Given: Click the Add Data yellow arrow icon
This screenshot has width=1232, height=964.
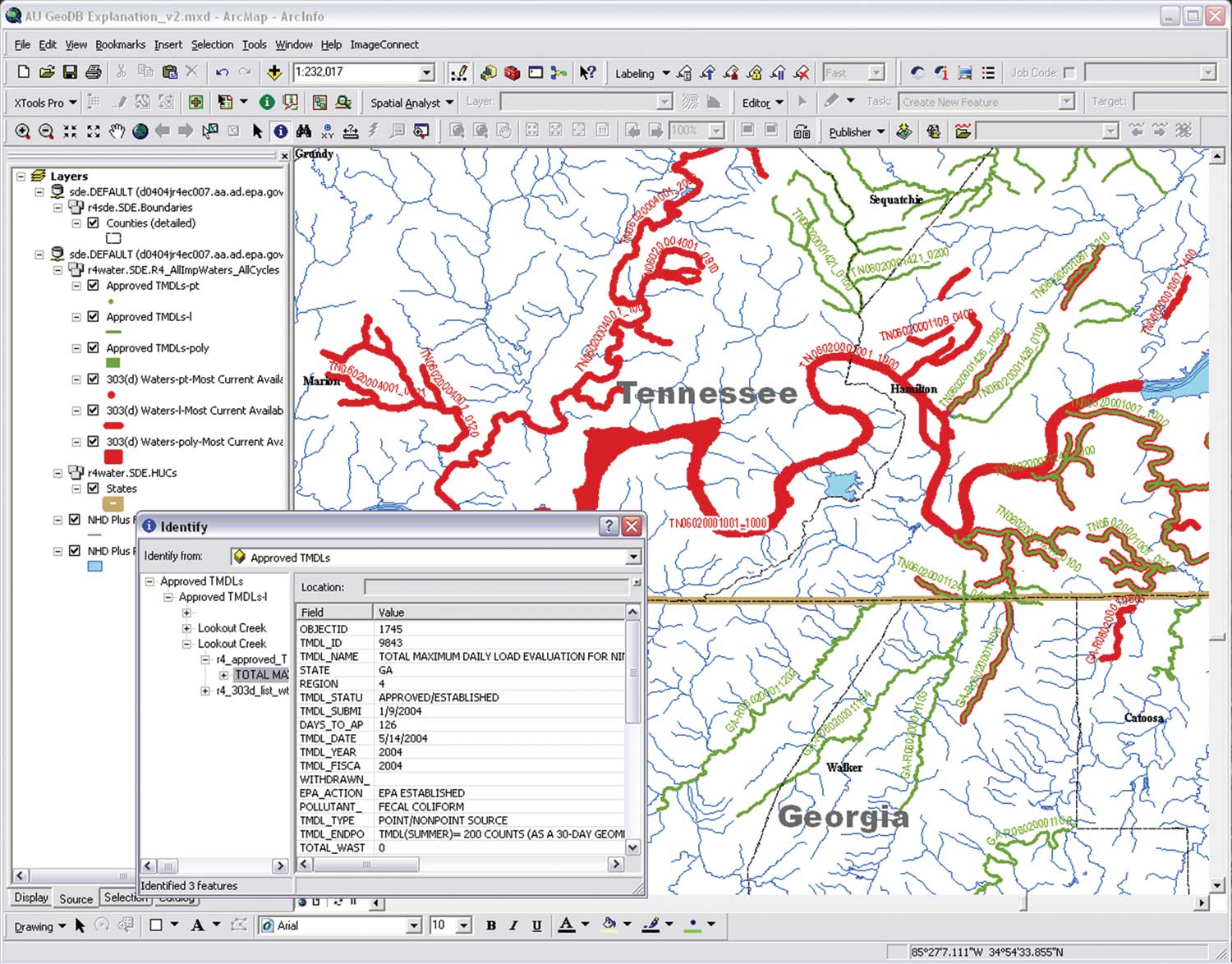Looking at the screenshot, I should pyautogui.click(x=274, y=72).
